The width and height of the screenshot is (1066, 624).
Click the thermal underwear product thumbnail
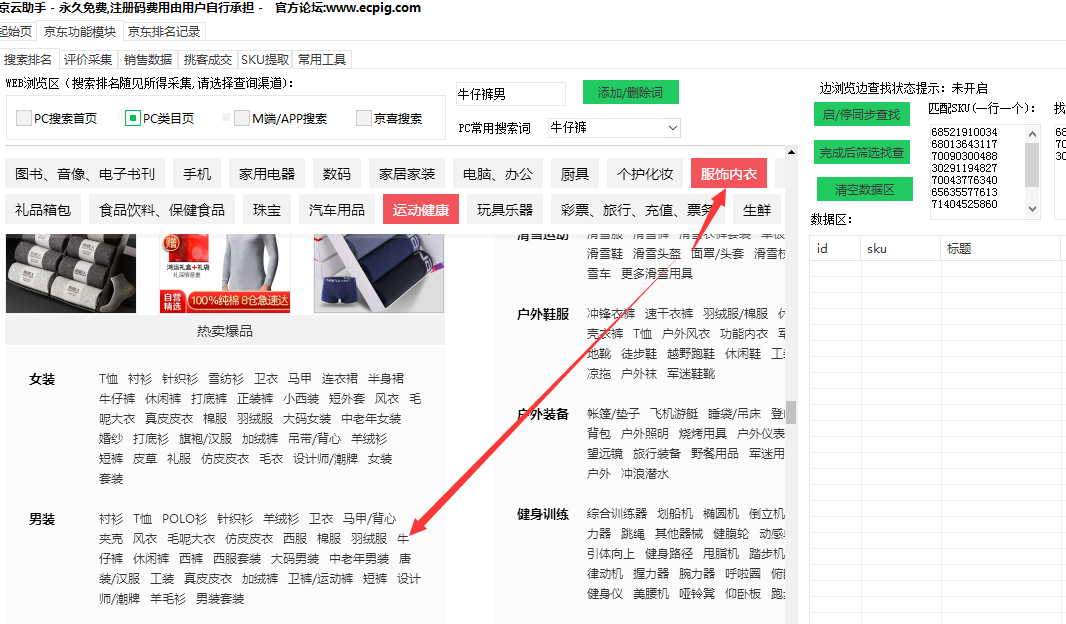(x=225, y=273)
